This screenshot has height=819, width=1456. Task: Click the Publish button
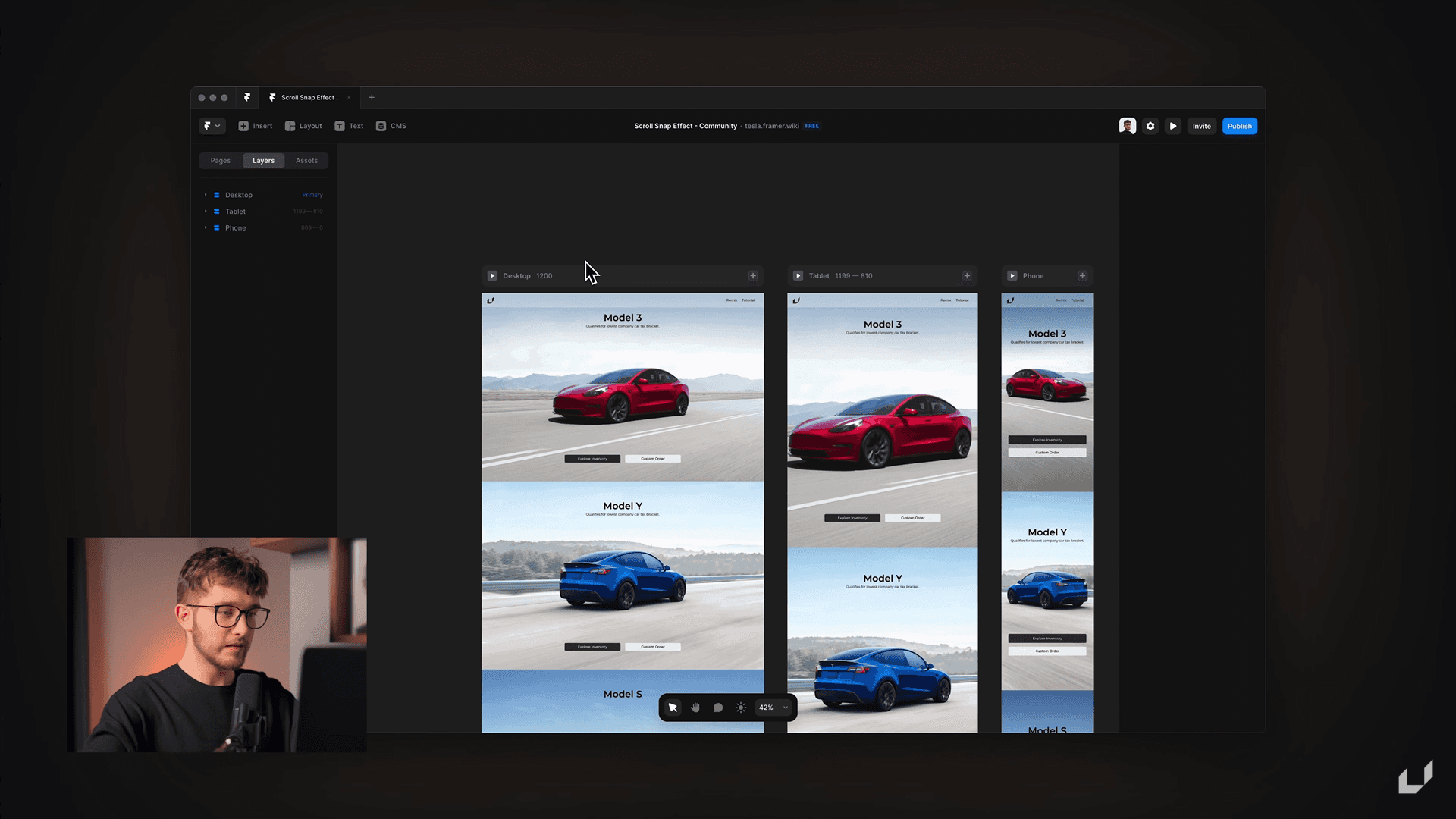[x=1239, y=126]
